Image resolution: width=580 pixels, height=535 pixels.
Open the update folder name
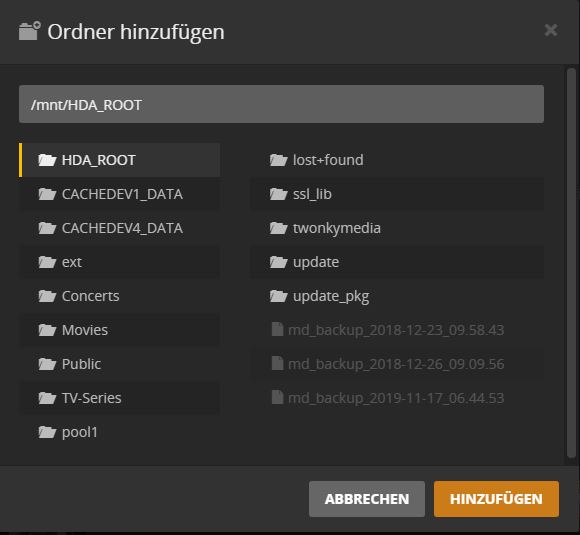316,262
